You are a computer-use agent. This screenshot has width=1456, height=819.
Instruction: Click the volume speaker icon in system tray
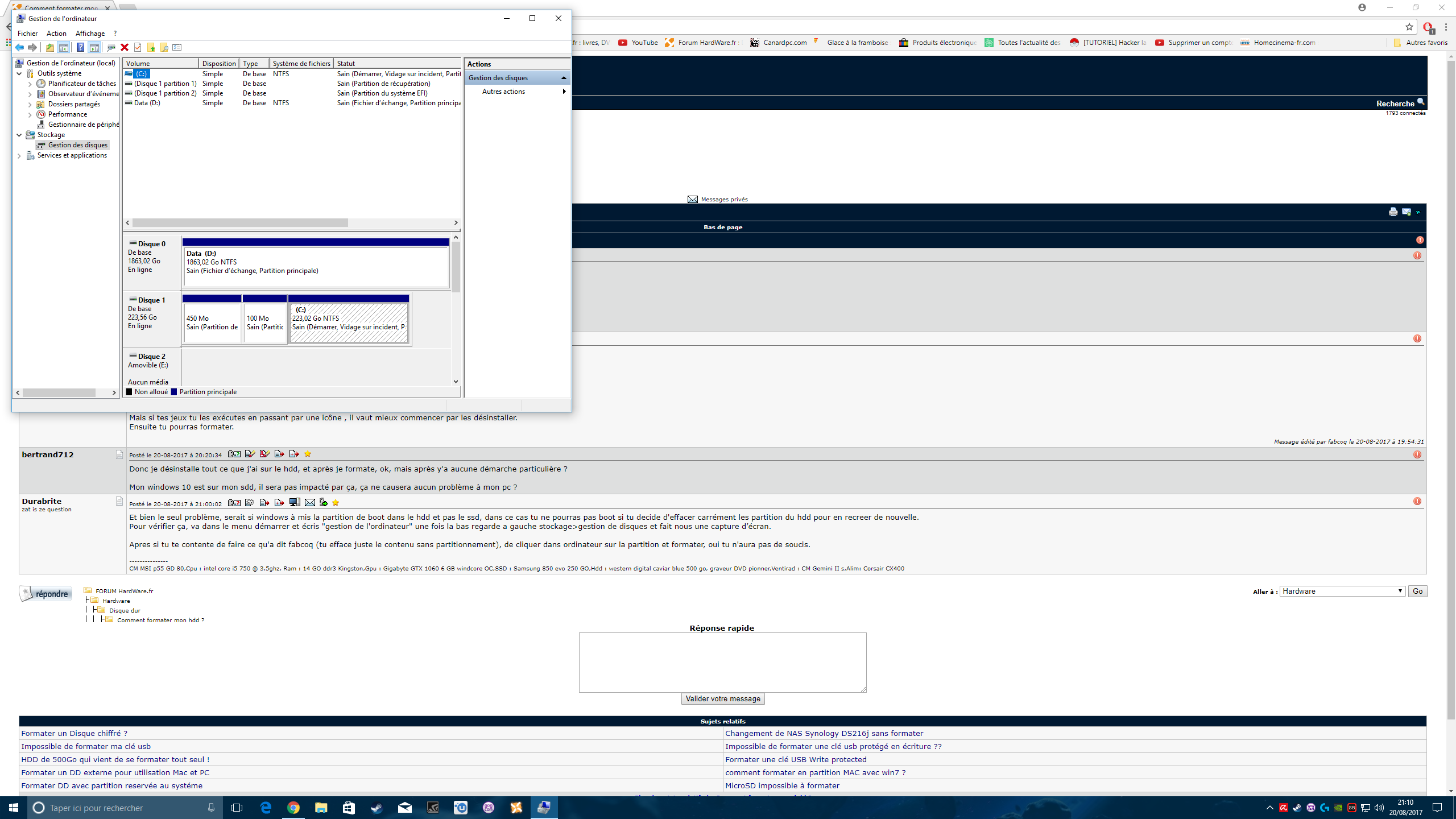pos(1379,808)
